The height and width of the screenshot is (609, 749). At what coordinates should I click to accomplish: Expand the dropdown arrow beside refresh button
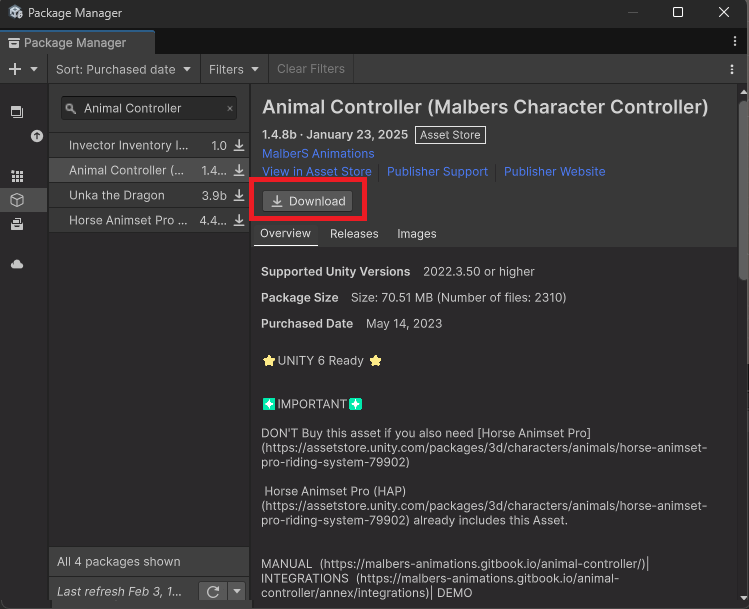tap(237, 591)
